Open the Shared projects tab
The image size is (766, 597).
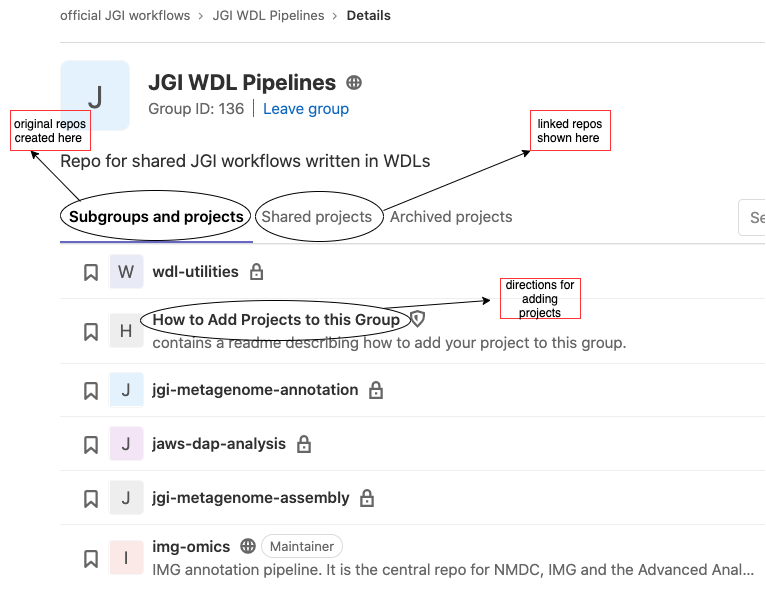317,217
